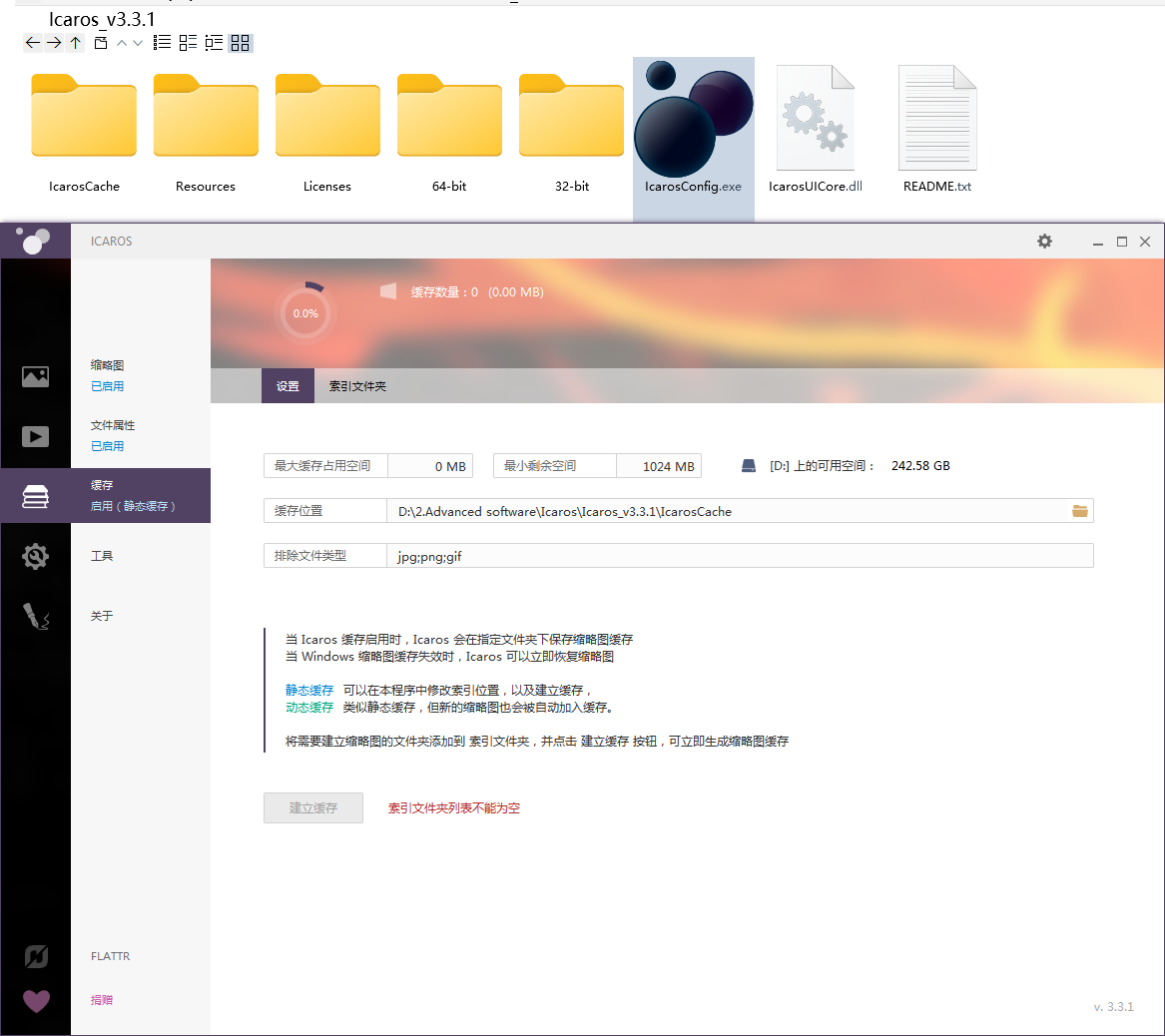Maximize the Icaros window
Screen dimensions: 1165x1036
pyautogui.click(x=1122, y=242)
